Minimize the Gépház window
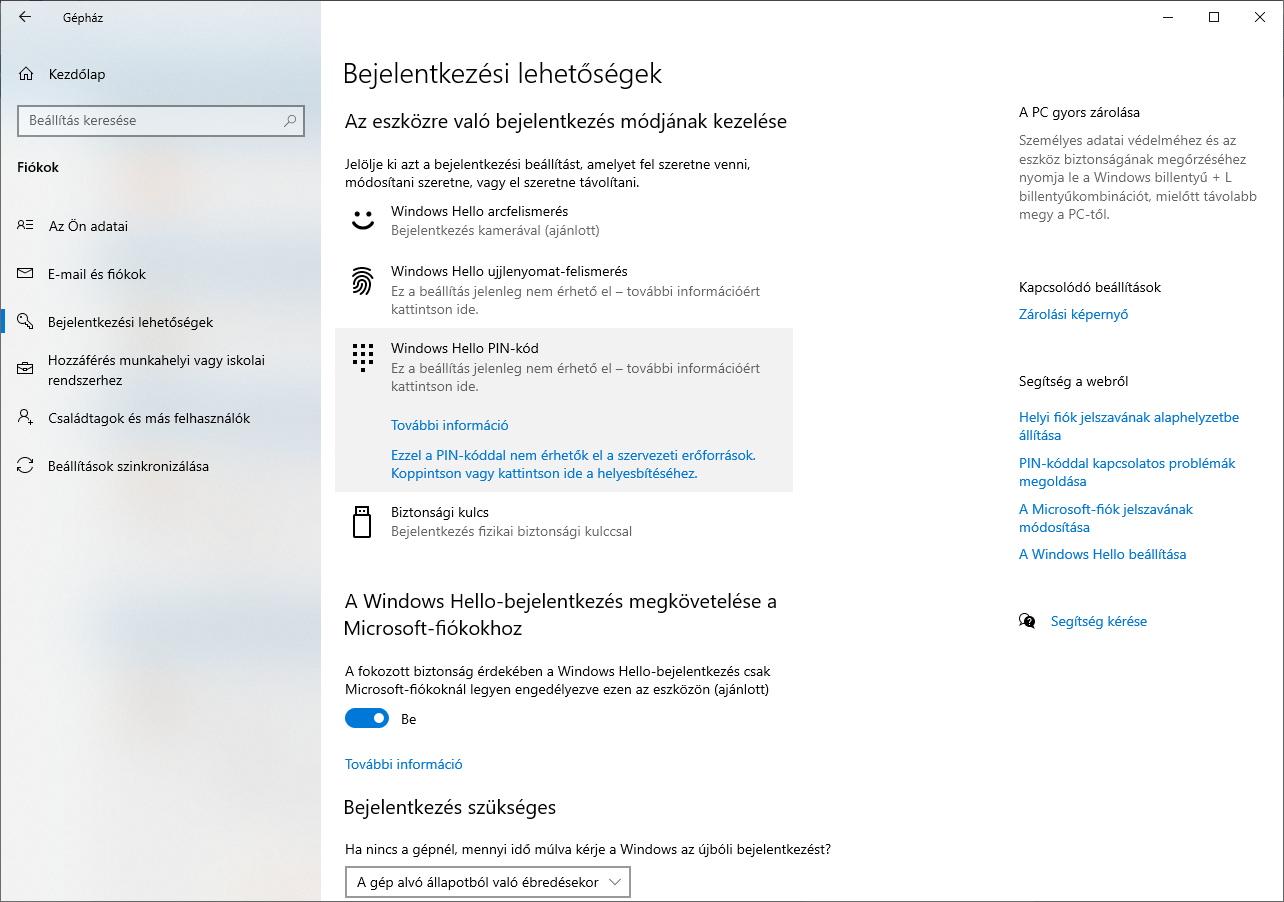The height and width of the screenshot is (902, 1284). [1168, 17]
